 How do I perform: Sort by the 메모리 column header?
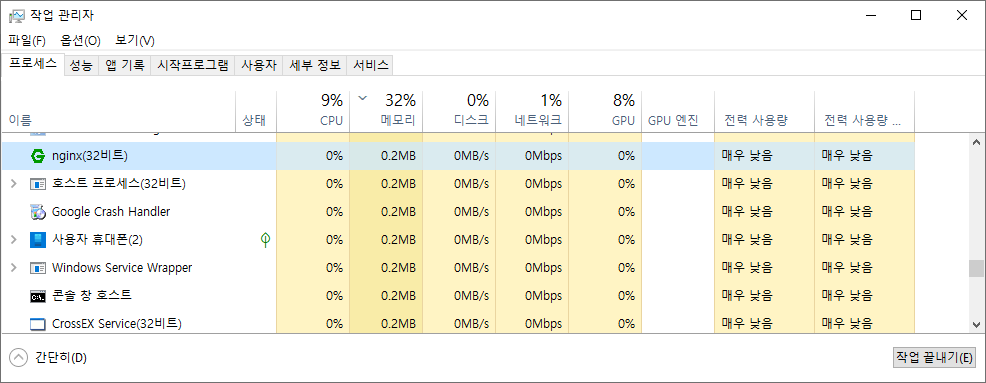[386, 112]
